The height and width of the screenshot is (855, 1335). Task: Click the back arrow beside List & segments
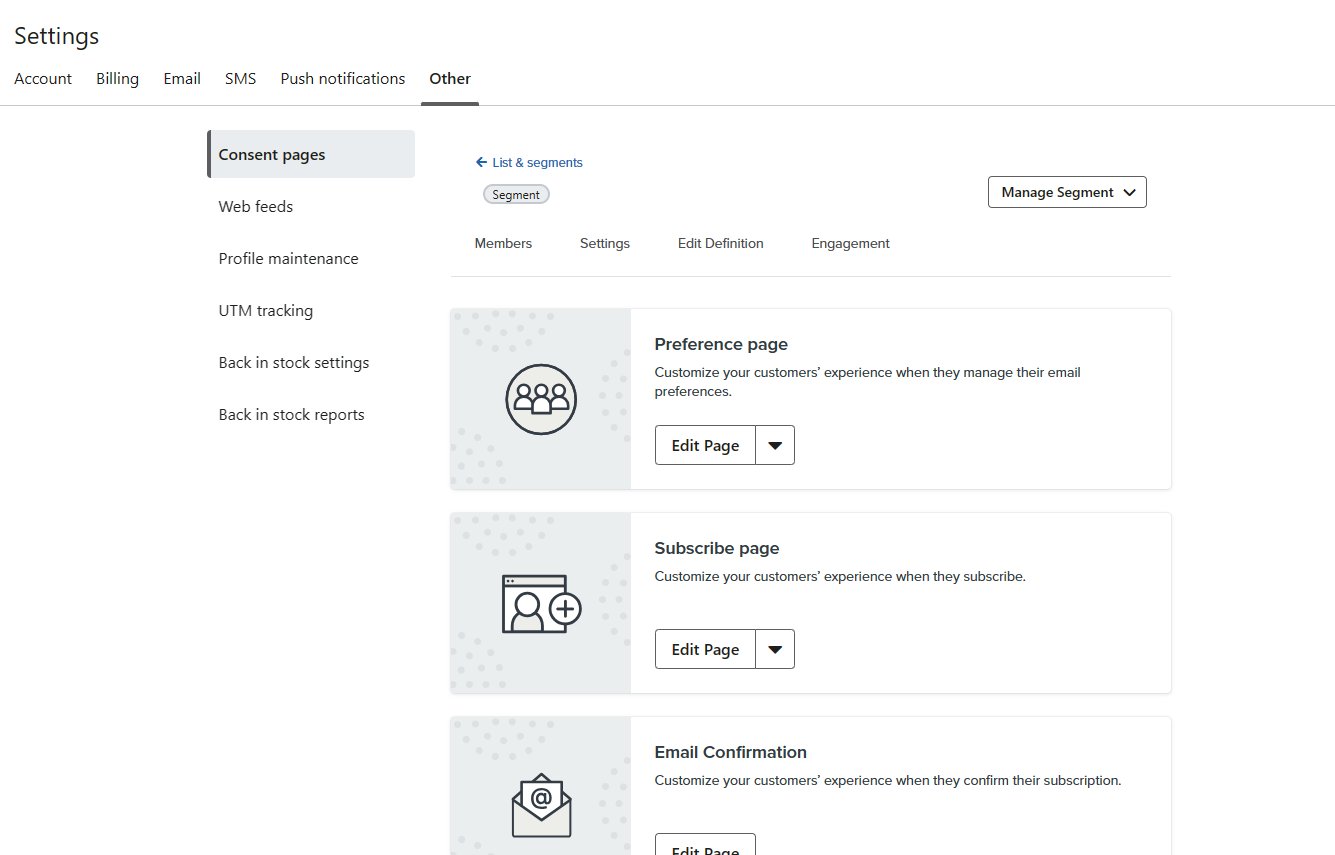pyautogui.click(x=481, y=162)
